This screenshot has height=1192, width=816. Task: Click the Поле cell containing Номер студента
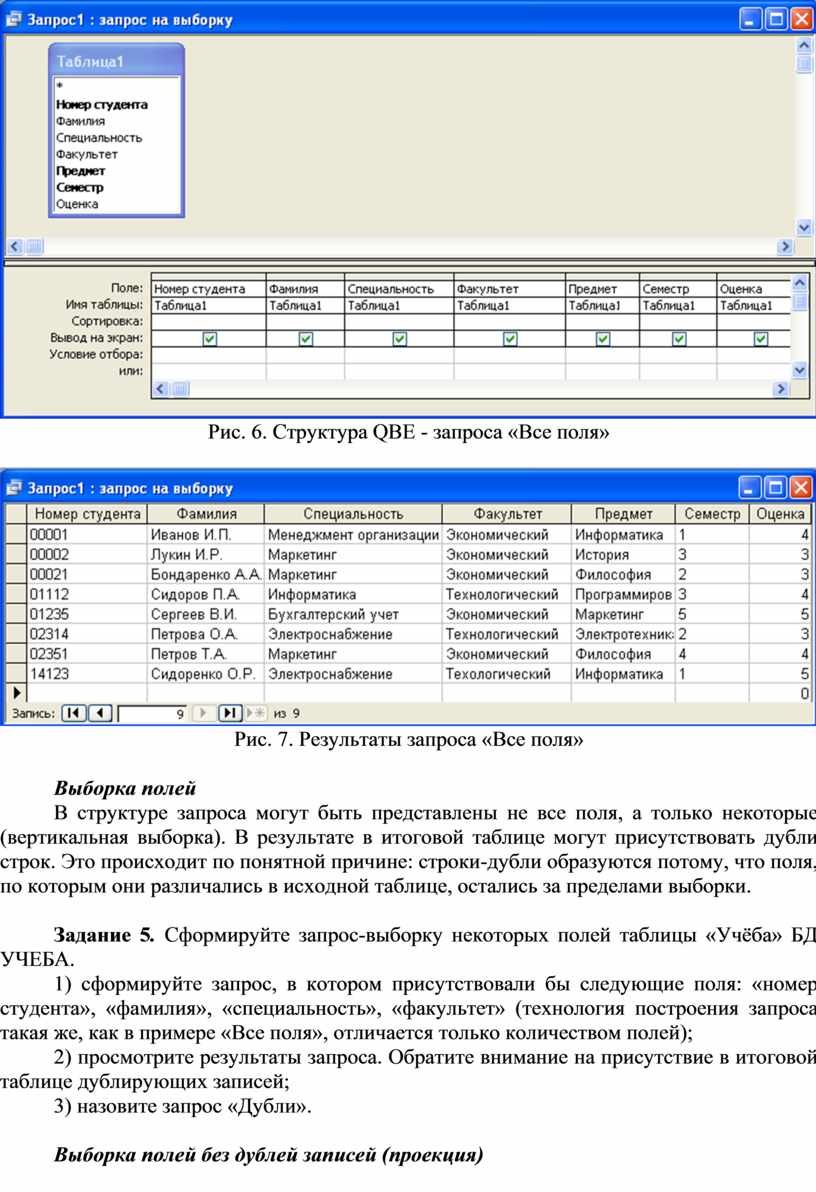[x=208, y=289]
